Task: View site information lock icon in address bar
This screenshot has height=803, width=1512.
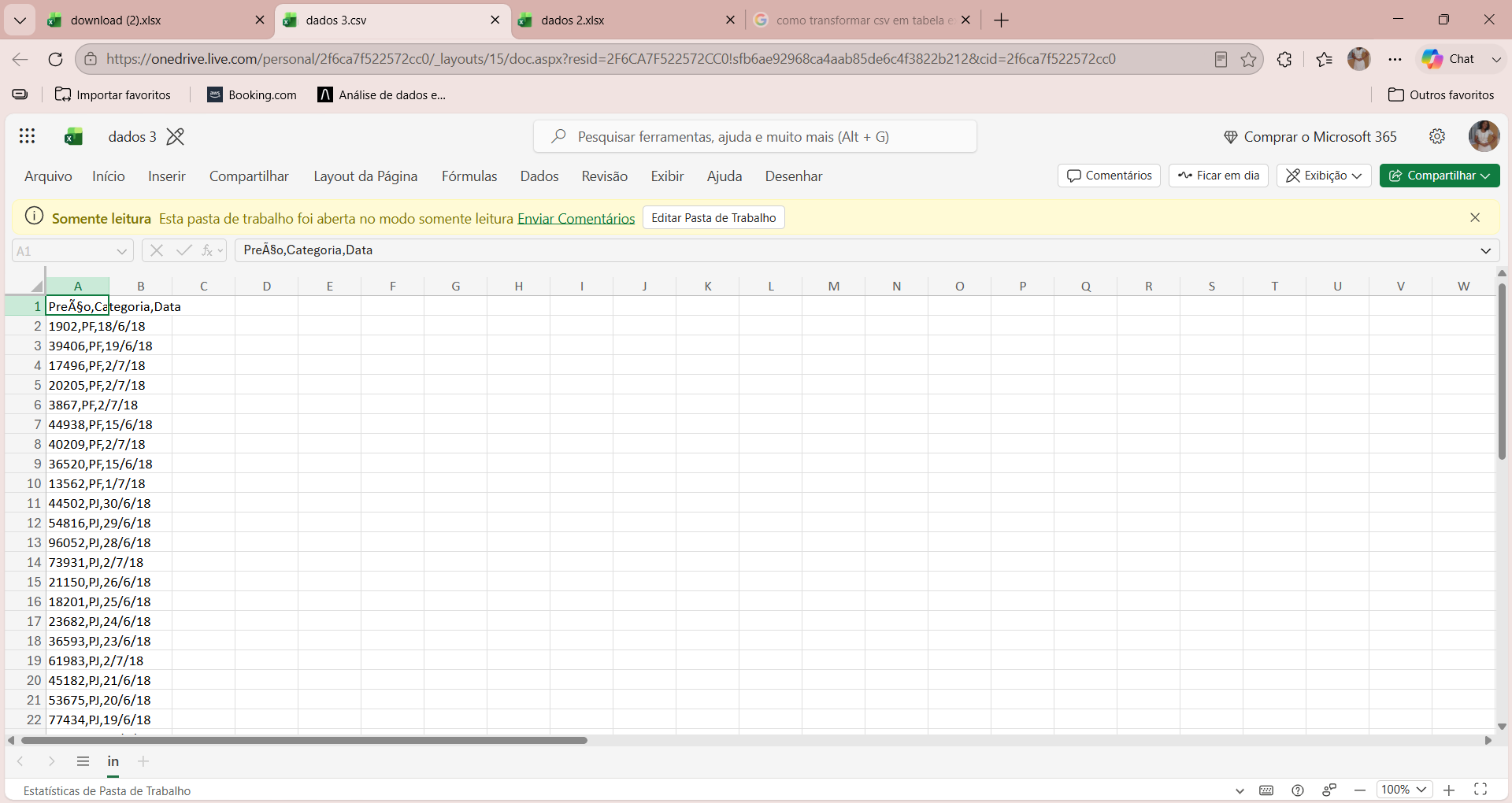Action: [91, 59]
